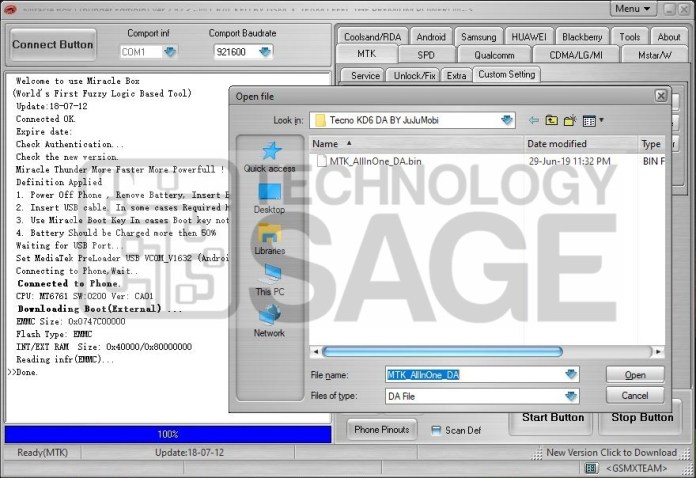Screen dimensions: 696x478
Task: Open the View menu icon in dialog
Action: tap(593, 120)
